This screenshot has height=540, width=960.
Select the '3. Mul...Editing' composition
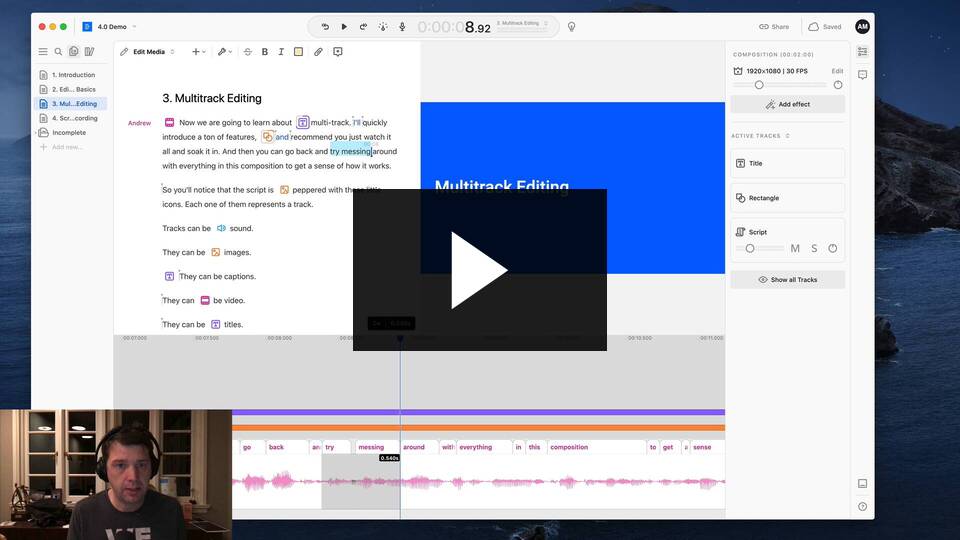[71, 103]
